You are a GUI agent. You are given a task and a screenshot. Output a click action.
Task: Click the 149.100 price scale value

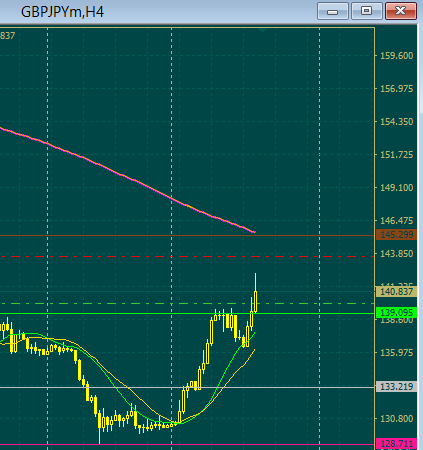coord(397,188)
